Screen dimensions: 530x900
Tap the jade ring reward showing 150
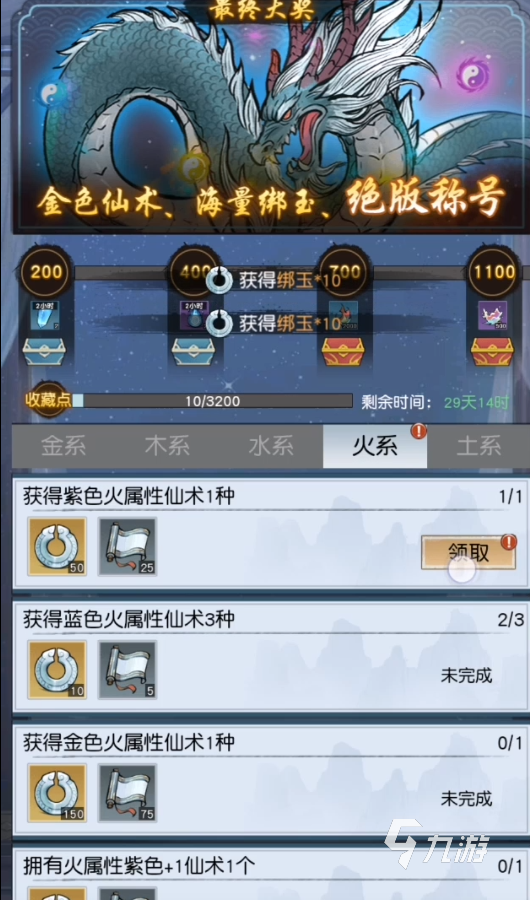(x=57, y=793)
